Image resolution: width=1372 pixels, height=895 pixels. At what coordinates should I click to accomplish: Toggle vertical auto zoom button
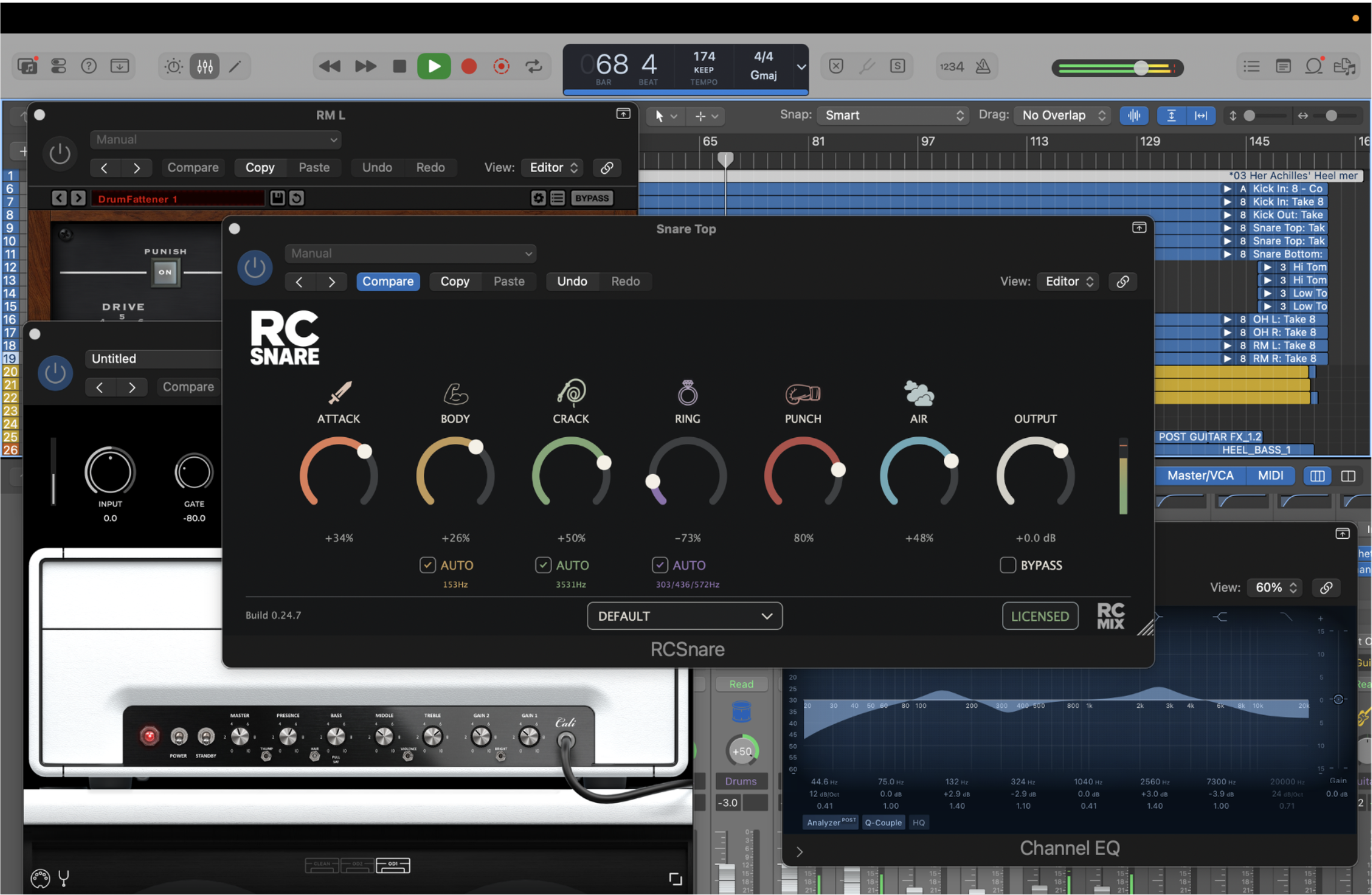(x=1171, y=115)
